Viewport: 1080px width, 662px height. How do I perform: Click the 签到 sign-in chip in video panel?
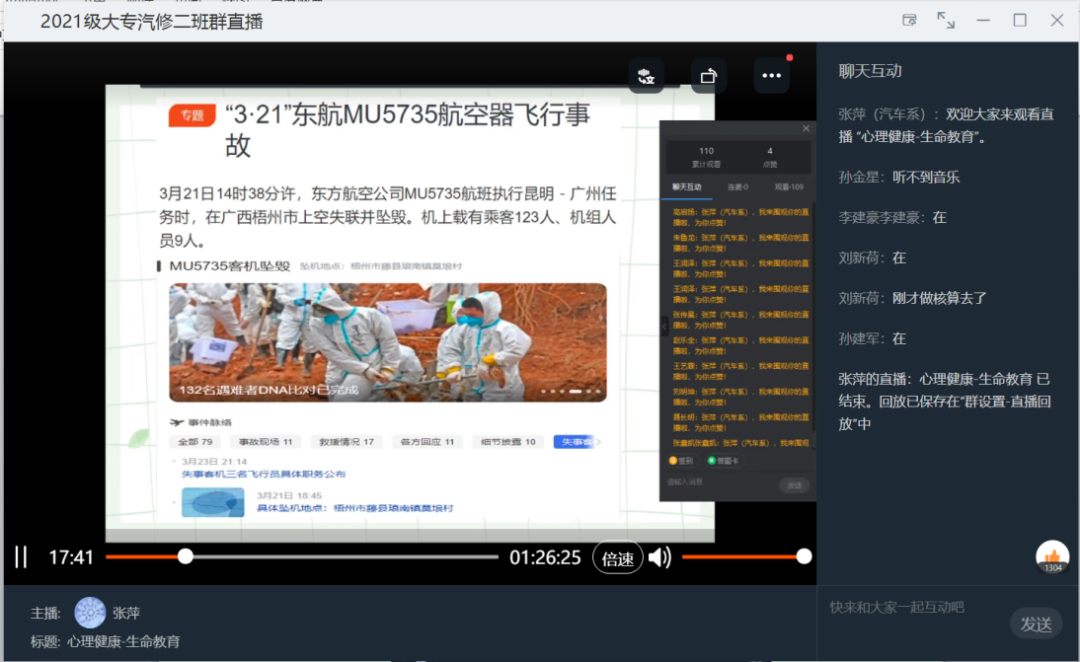tap(681, 461)
